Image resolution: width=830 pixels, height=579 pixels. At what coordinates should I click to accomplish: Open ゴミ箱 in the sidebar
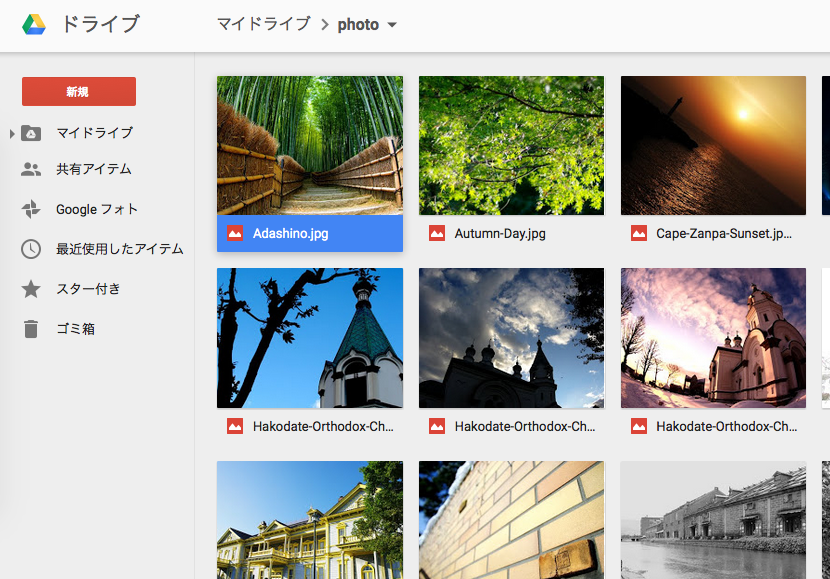tap(76, 329)
